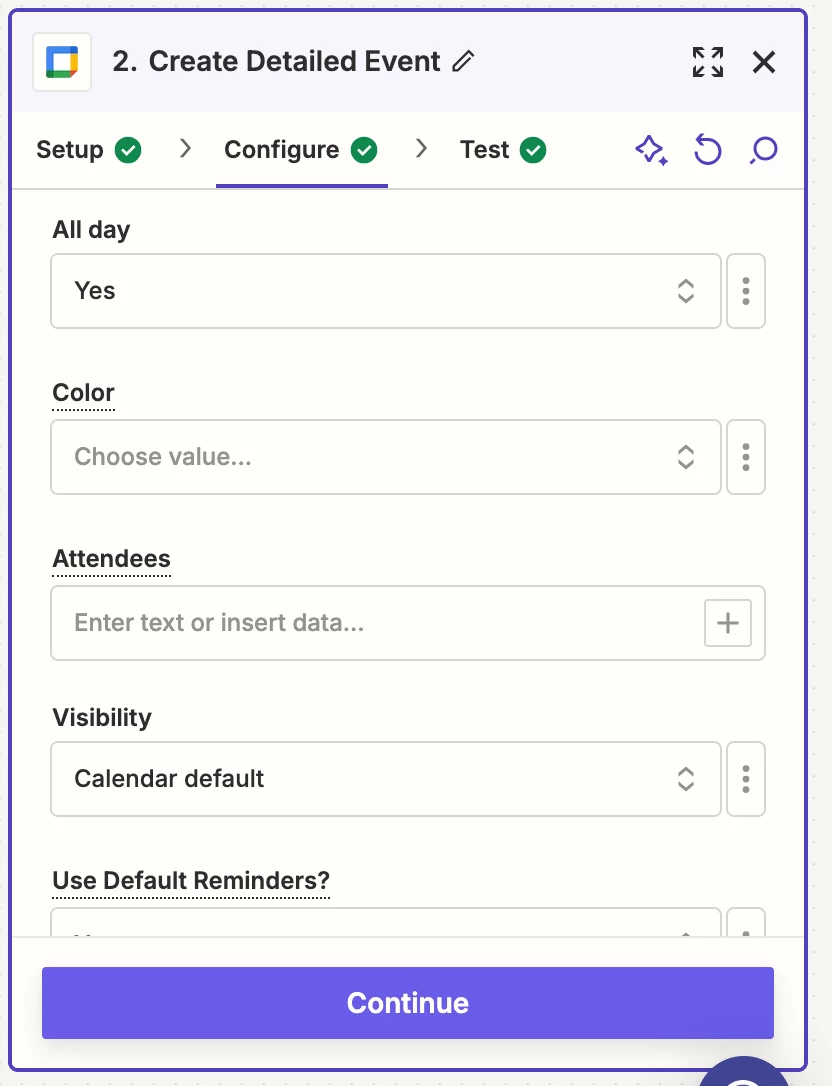Image resolution: width=832 pixels, height=1086 pixels.
Task: Open the Color choose value dropdown
Action: (385, 457)
